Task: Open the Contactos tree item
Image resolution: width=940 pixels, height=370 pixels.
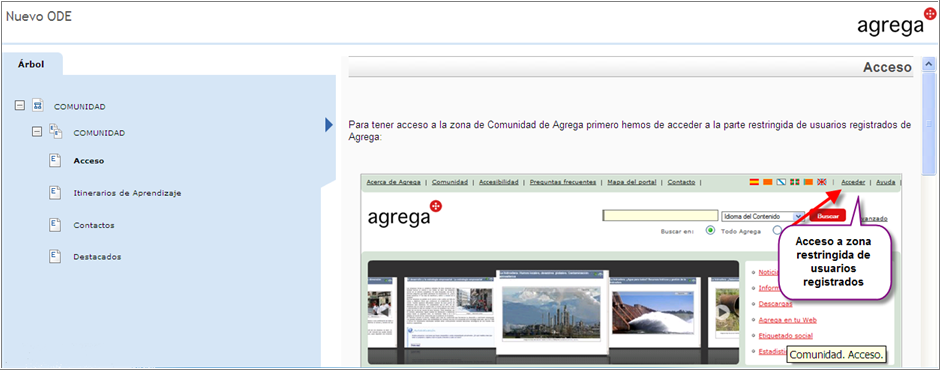Action: 94,225
